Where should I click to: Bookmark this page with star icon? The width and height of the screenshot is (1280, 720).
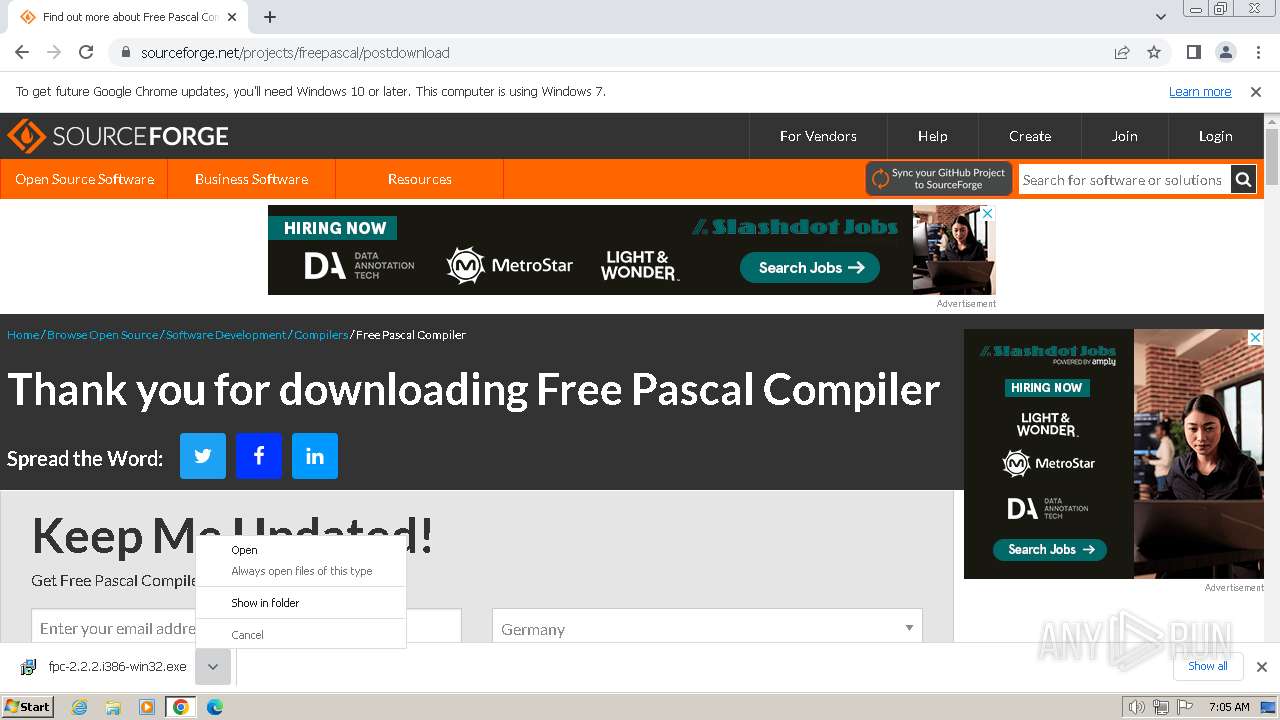[x=1154, y=52]
